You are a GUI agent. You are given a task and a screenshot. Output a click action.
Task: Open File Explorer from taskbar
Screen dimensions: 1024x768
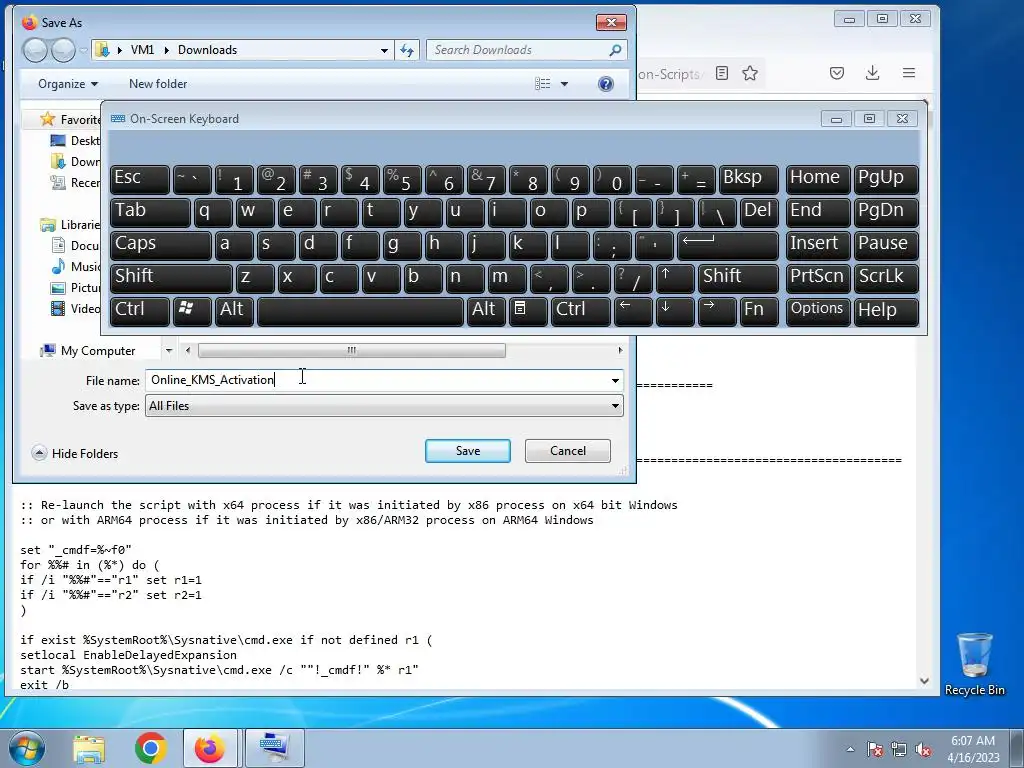[x=89, y=748]
